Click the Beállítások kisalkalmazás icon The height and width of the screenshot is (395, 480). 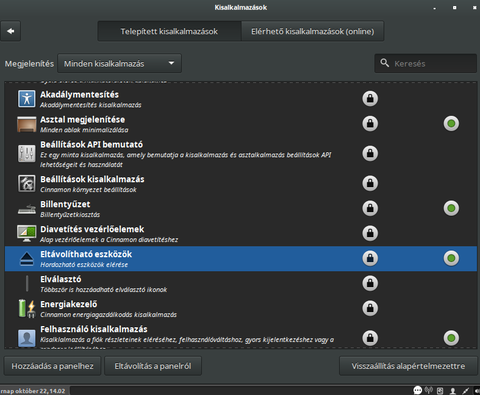click(27, 183)
